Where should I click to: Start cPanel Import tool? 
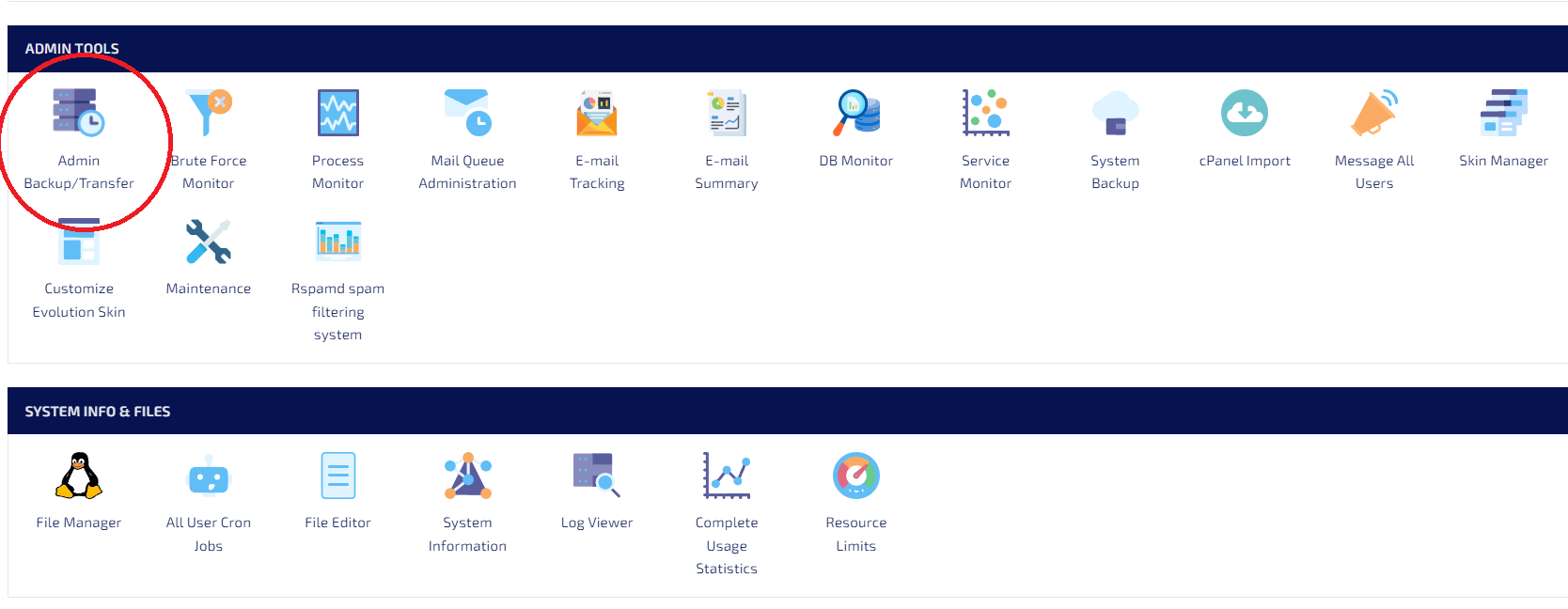pos(1245,114)
